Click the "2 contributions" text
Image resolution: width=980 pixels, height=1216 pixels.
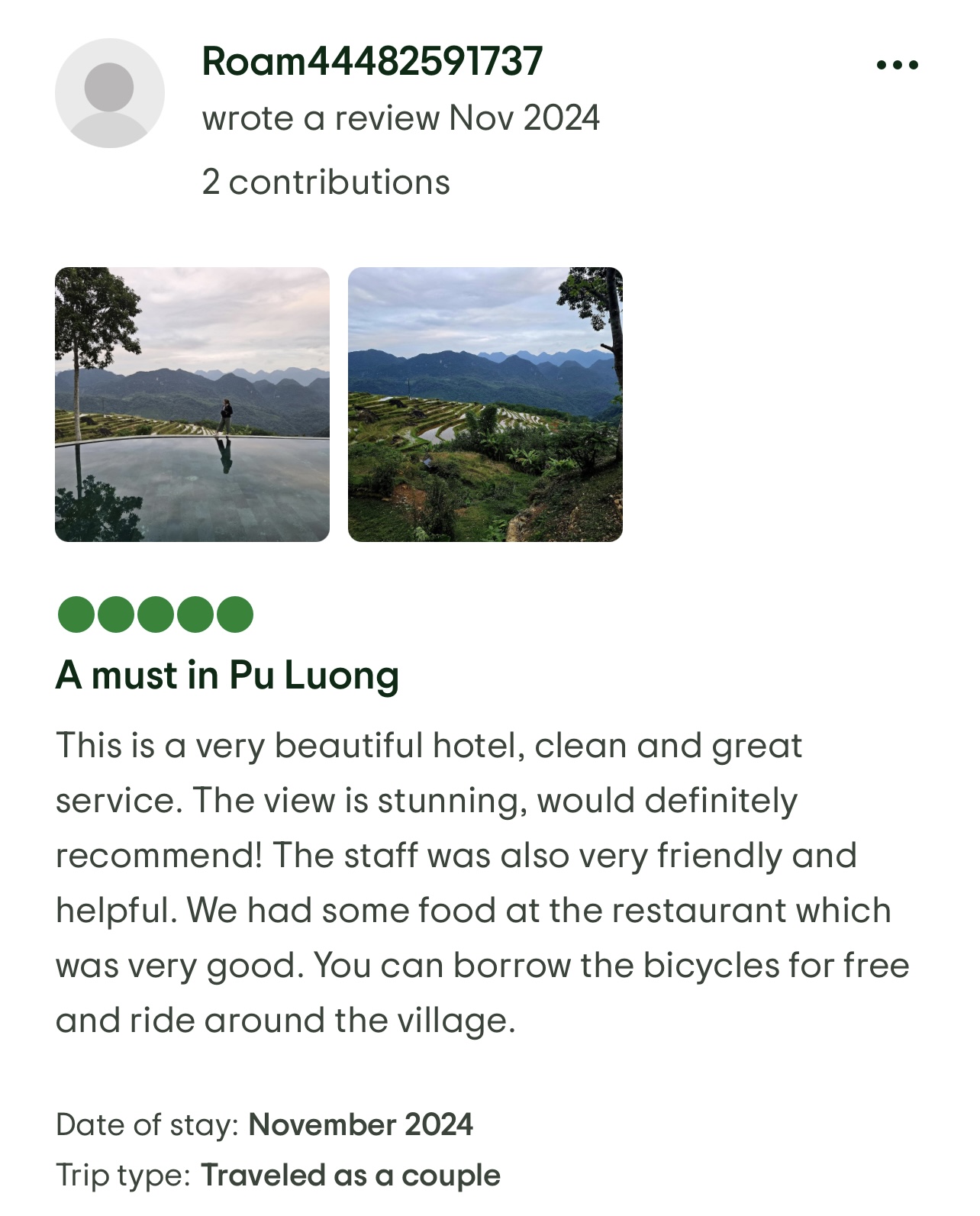(326, 182)
